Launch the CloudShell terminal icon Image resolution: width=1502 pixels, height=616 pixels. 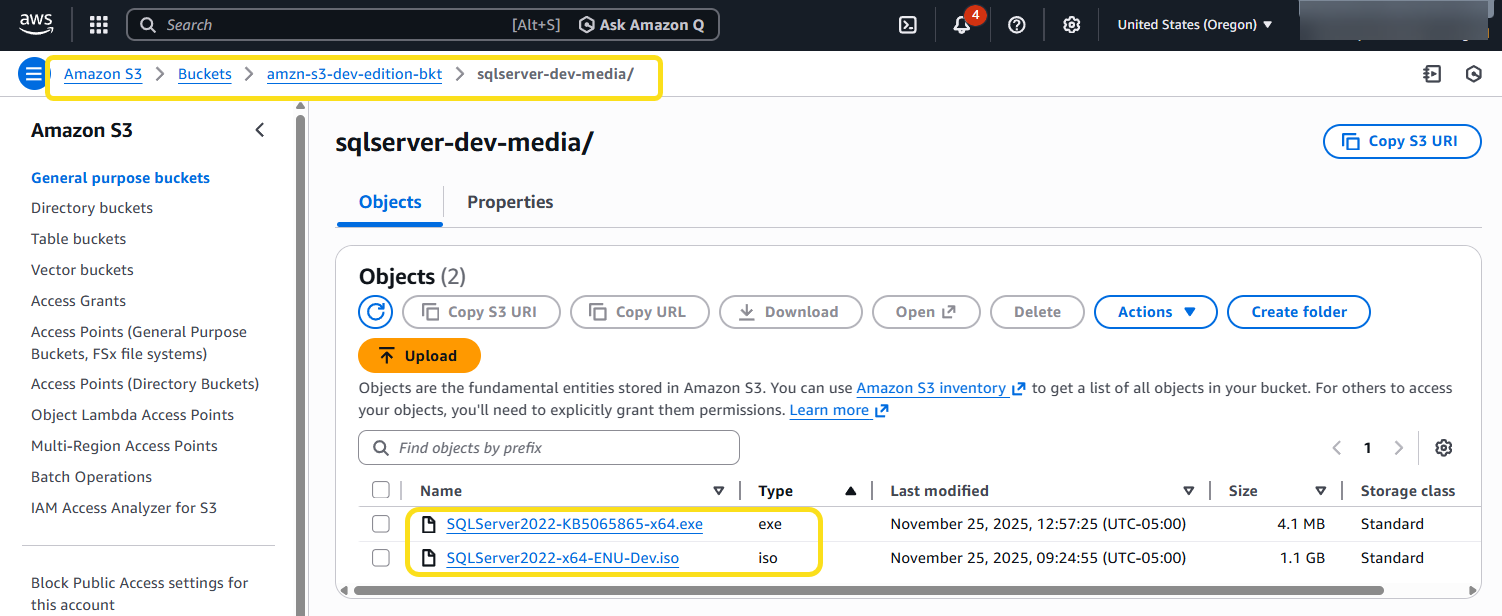point(908,25)
